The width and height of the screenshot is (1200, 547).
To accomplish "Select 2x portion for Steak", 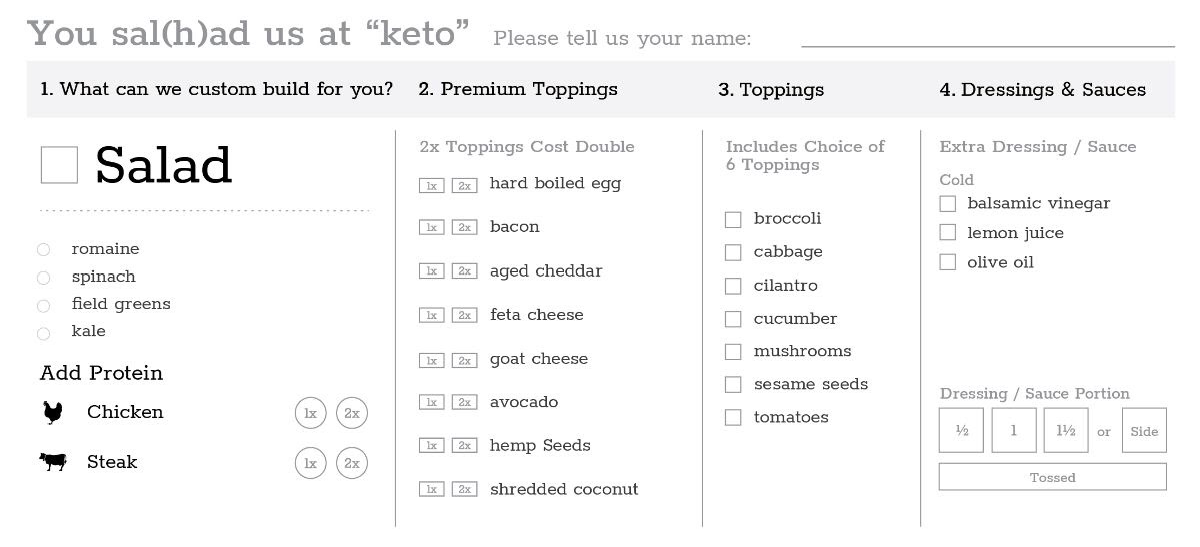I will (x=352, y=463).
